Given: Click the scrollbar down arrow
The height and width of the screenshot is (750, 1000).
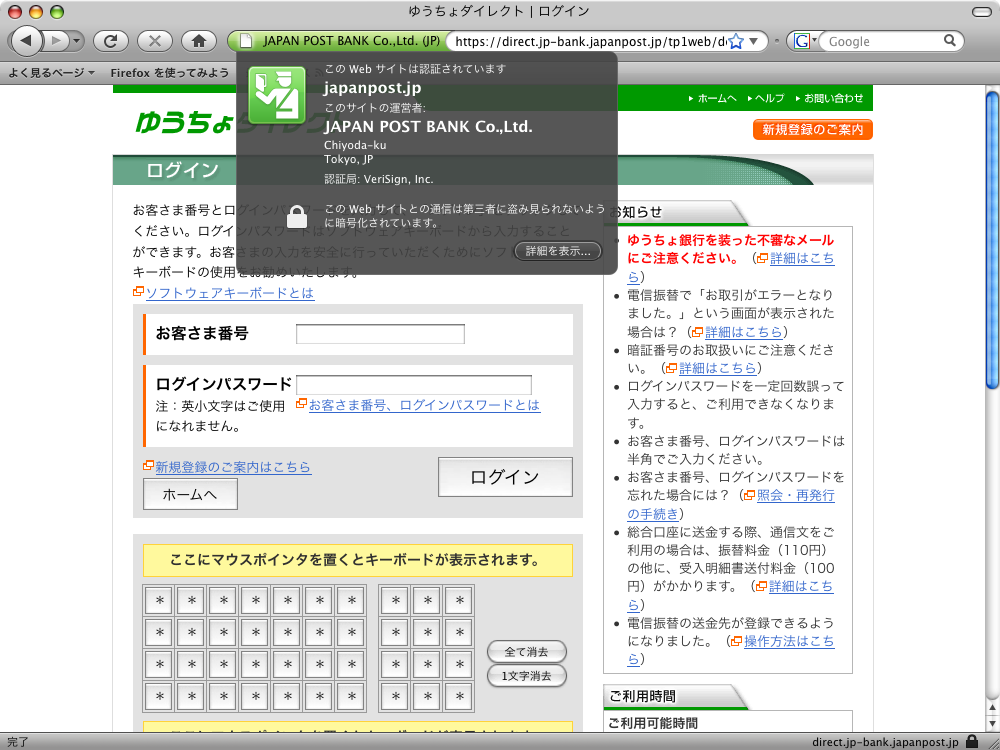Looking at the screenshot, I should click(x=992, y=724).
